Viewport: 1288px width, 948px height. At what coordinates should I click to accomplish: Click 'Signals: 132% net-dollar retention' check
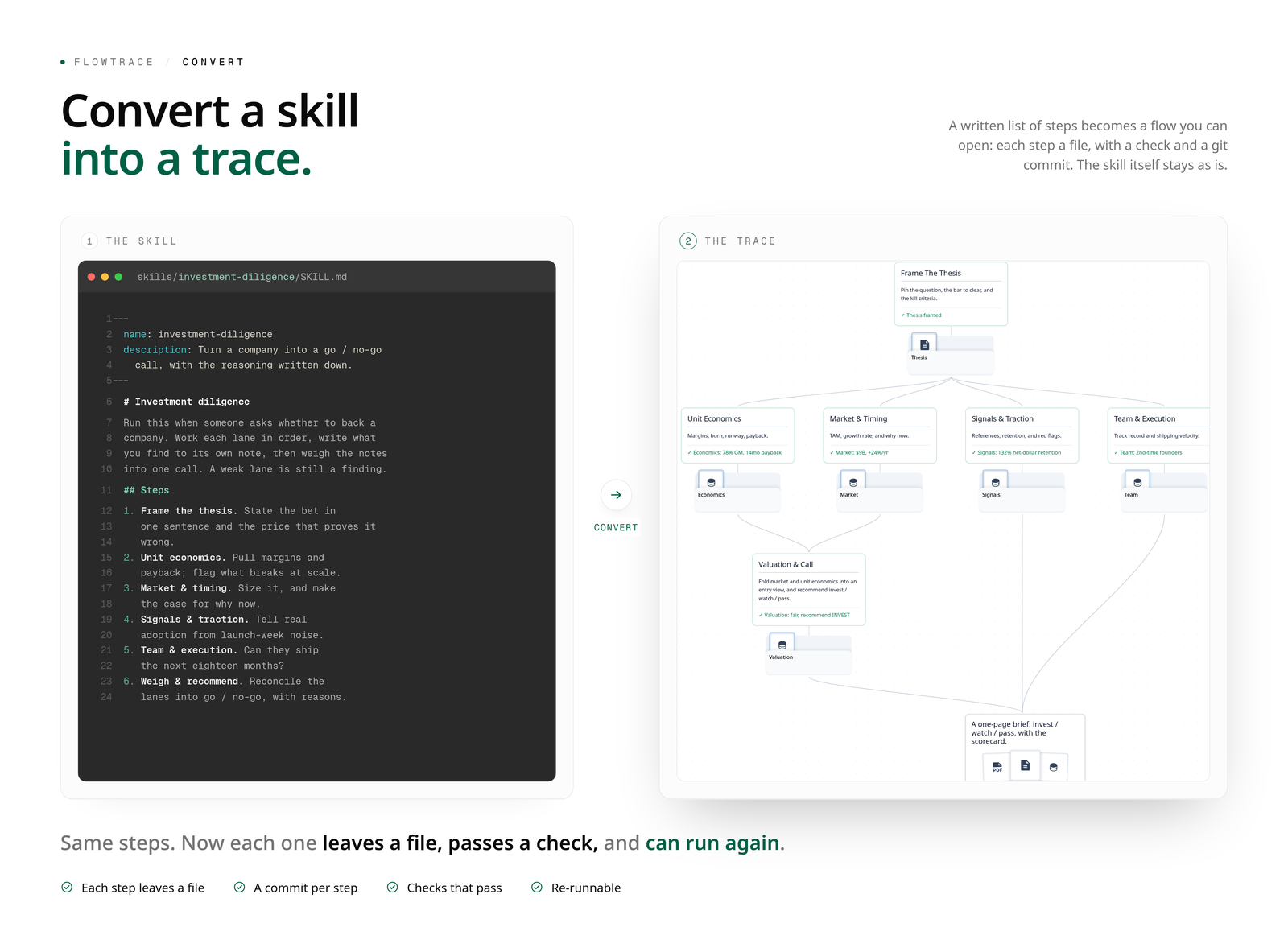pos(1016,452)
